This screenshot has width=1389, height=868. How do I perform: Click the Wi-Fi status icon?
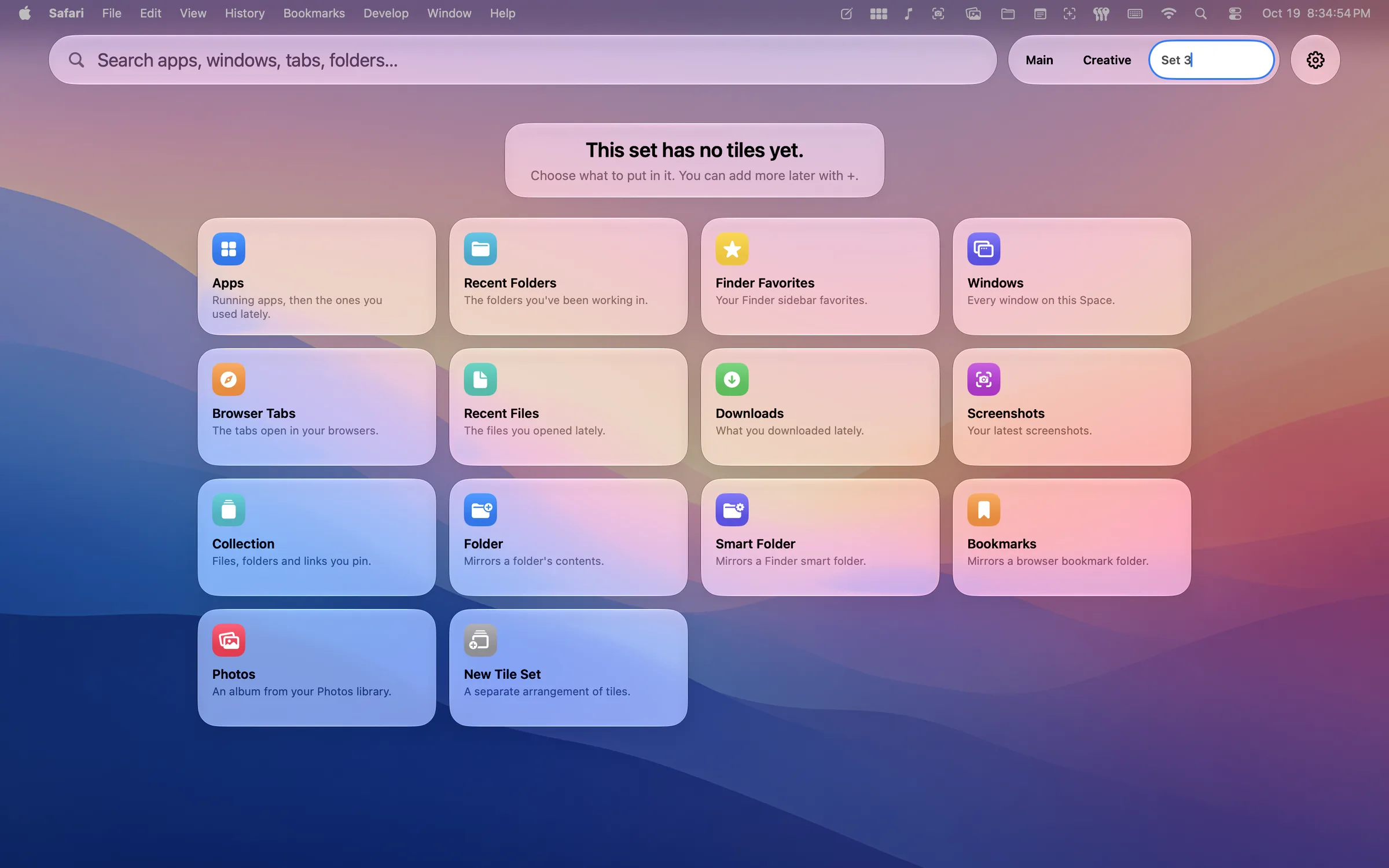pos(1168,13)
